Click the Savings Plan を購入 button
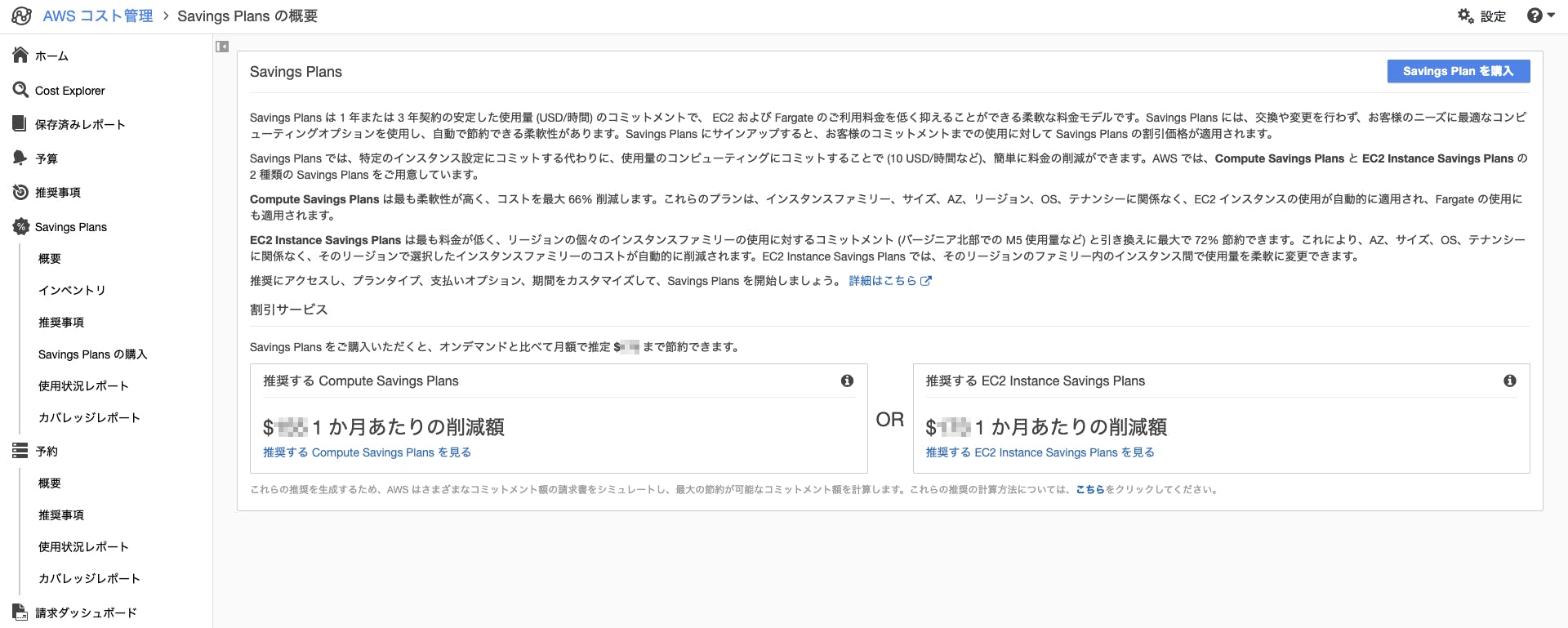 [1459, 71]
